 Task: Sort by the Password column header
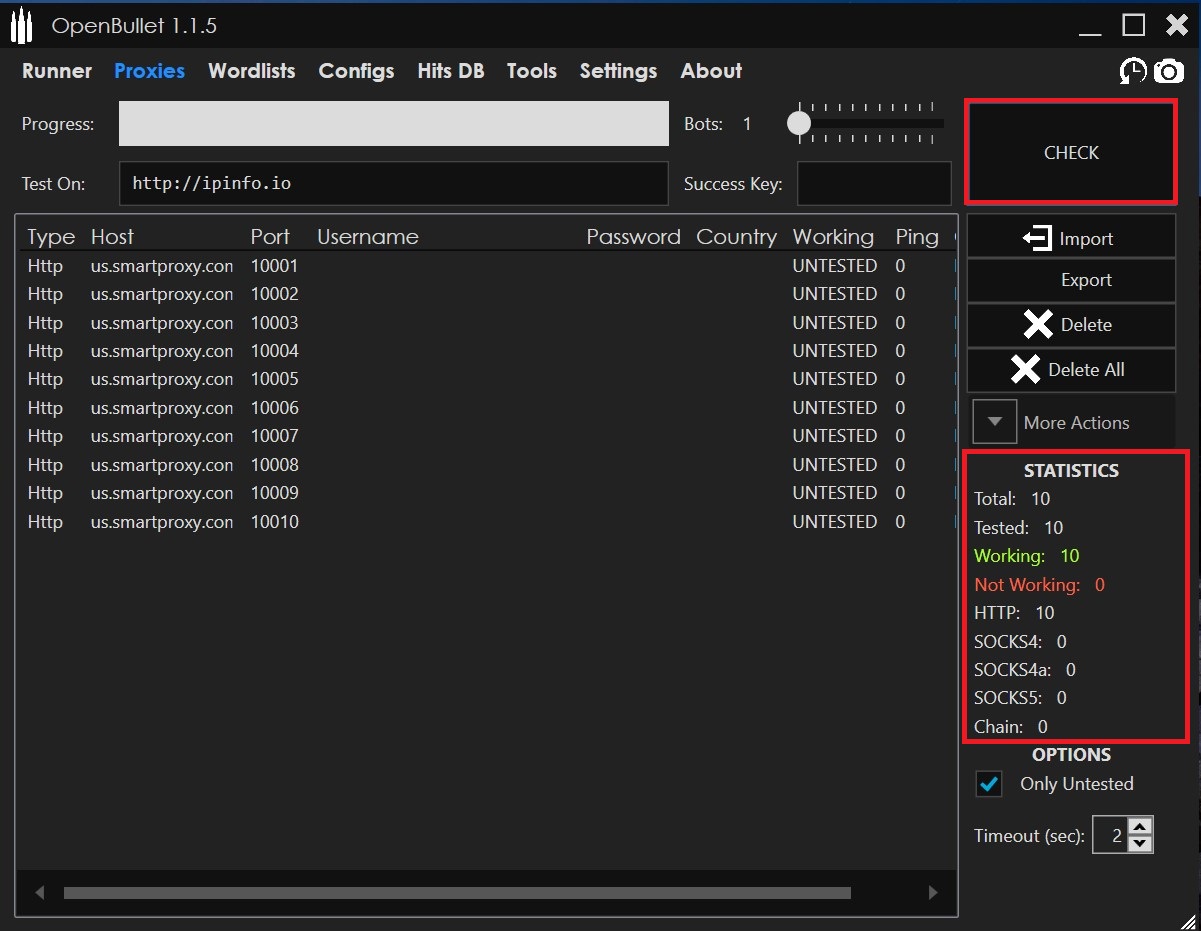point(633,237)
